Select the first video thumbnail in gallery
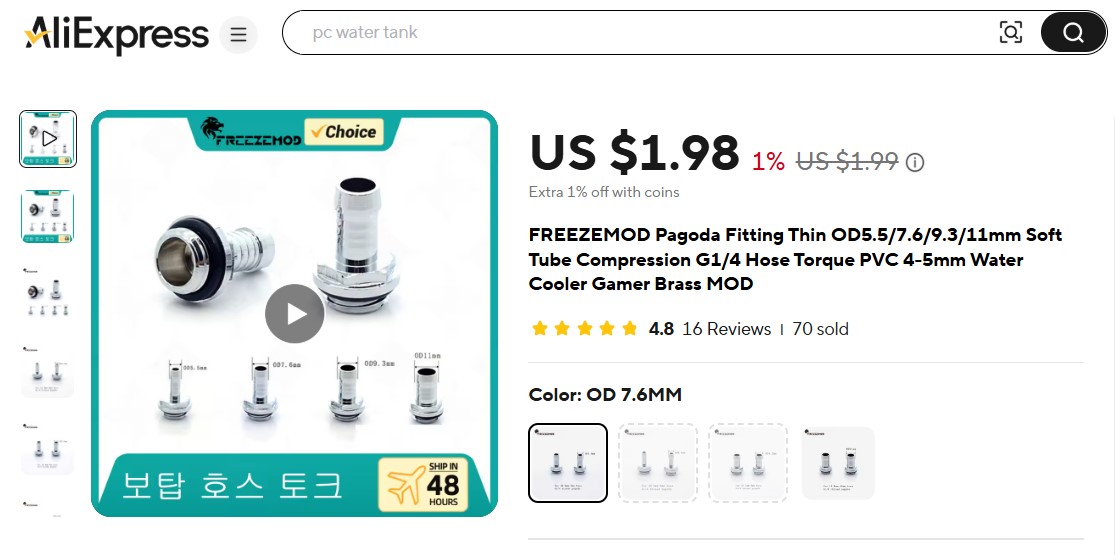Image resolution: width=1115 pixels, height=555 pixels. [x=48, y=139]
